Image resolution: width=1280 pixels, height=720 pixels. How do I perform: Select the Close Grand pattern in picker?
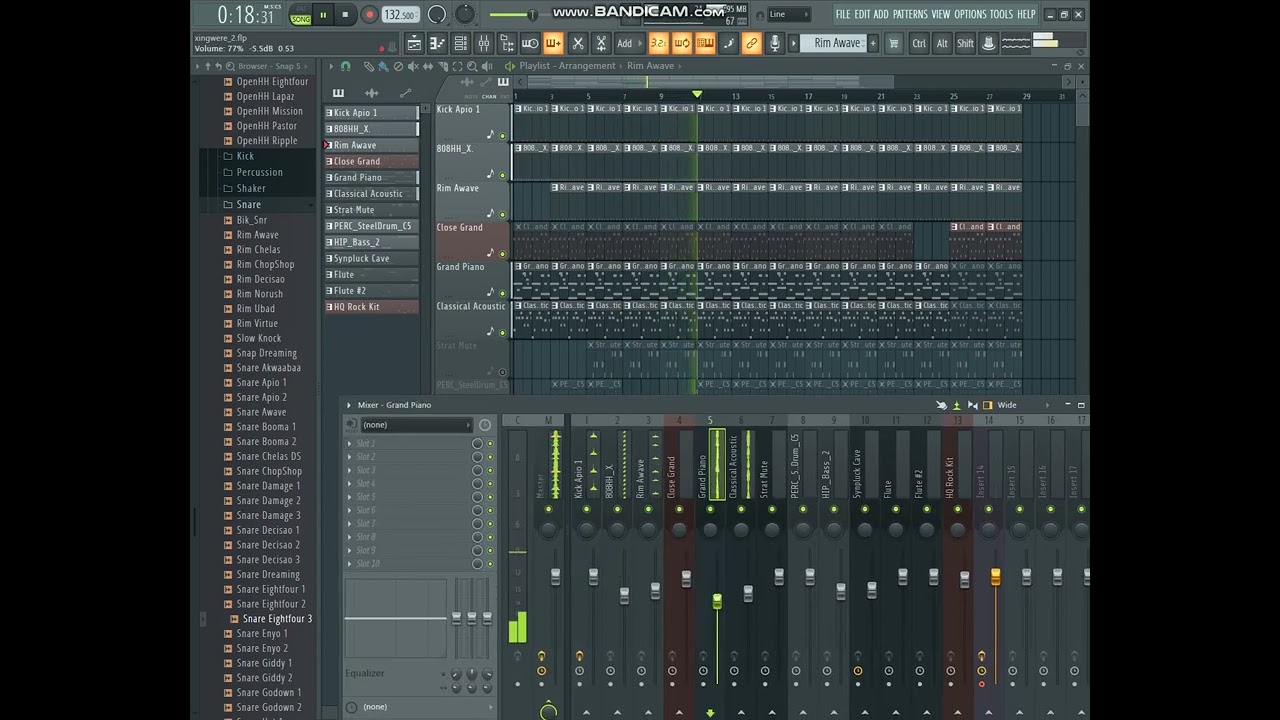coord(371,161)
